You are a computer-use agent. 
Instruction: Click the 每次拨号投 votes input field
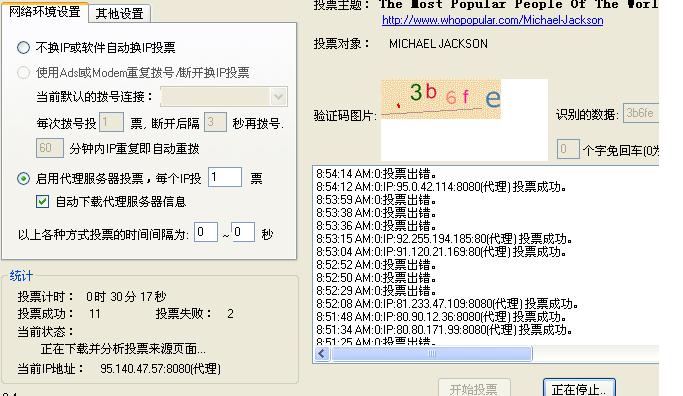click(111, 122)
